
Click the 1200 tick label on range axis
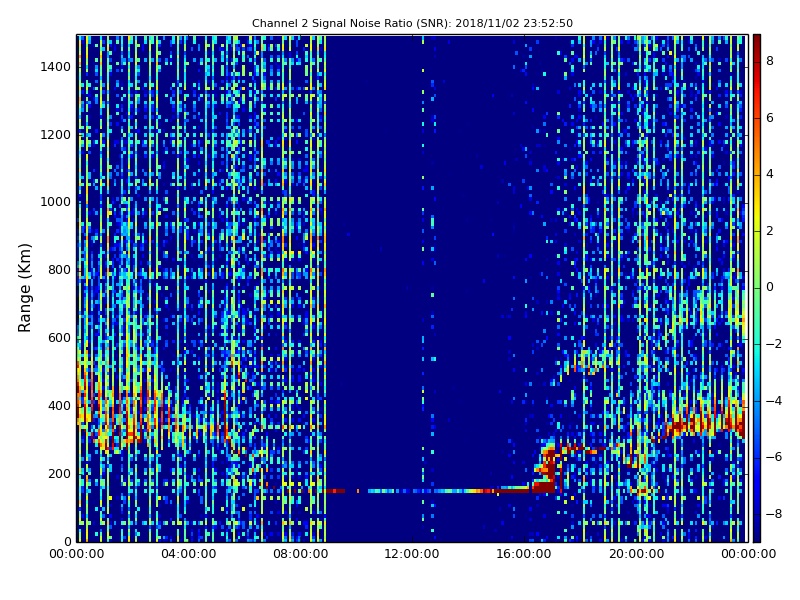[x=56, y=135]
